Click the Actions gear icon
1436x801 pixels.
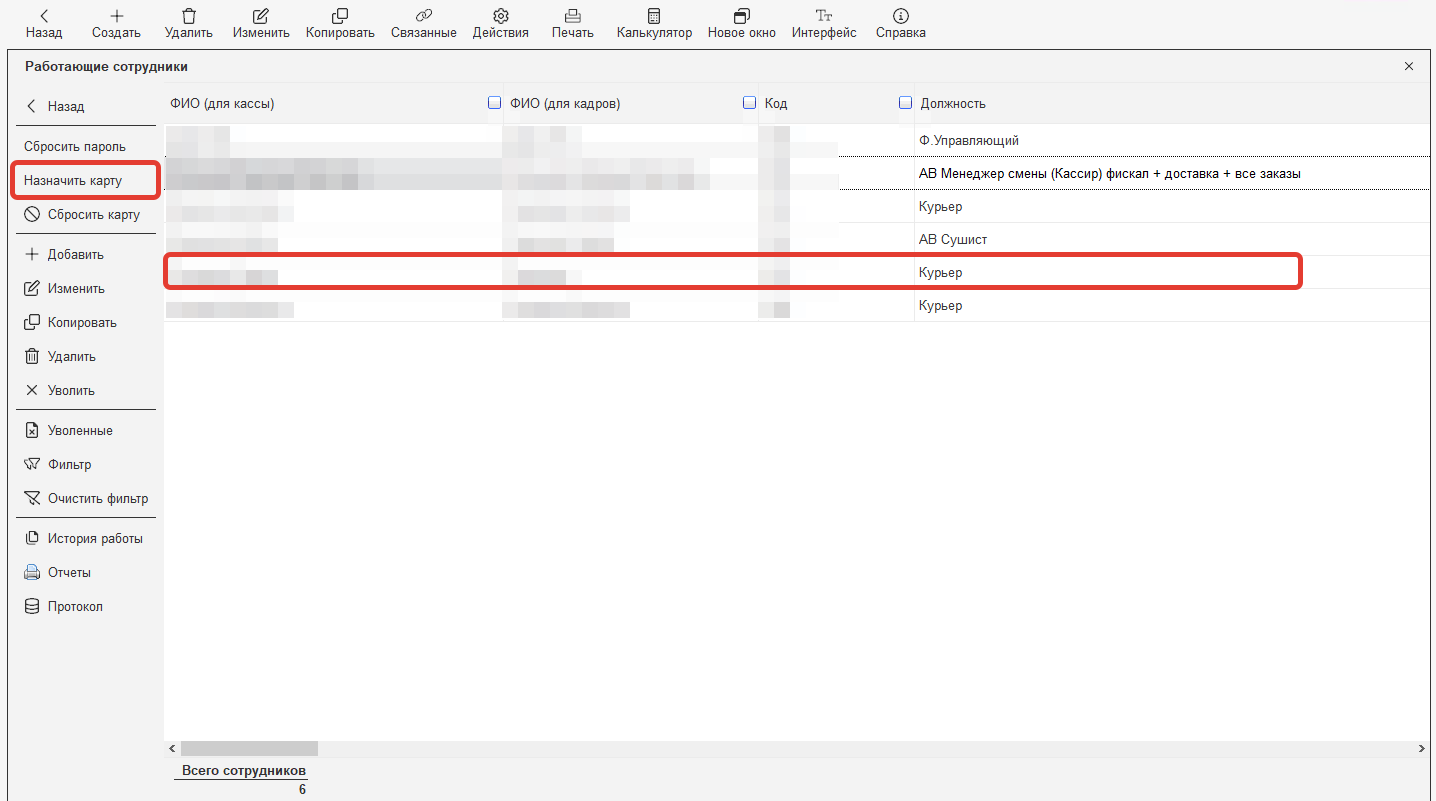(x=500, y=16)
